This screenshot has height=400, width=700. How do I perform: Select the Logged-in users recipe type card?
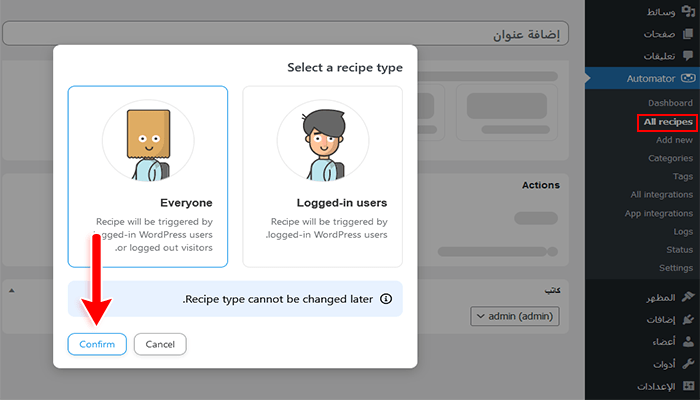322,177
